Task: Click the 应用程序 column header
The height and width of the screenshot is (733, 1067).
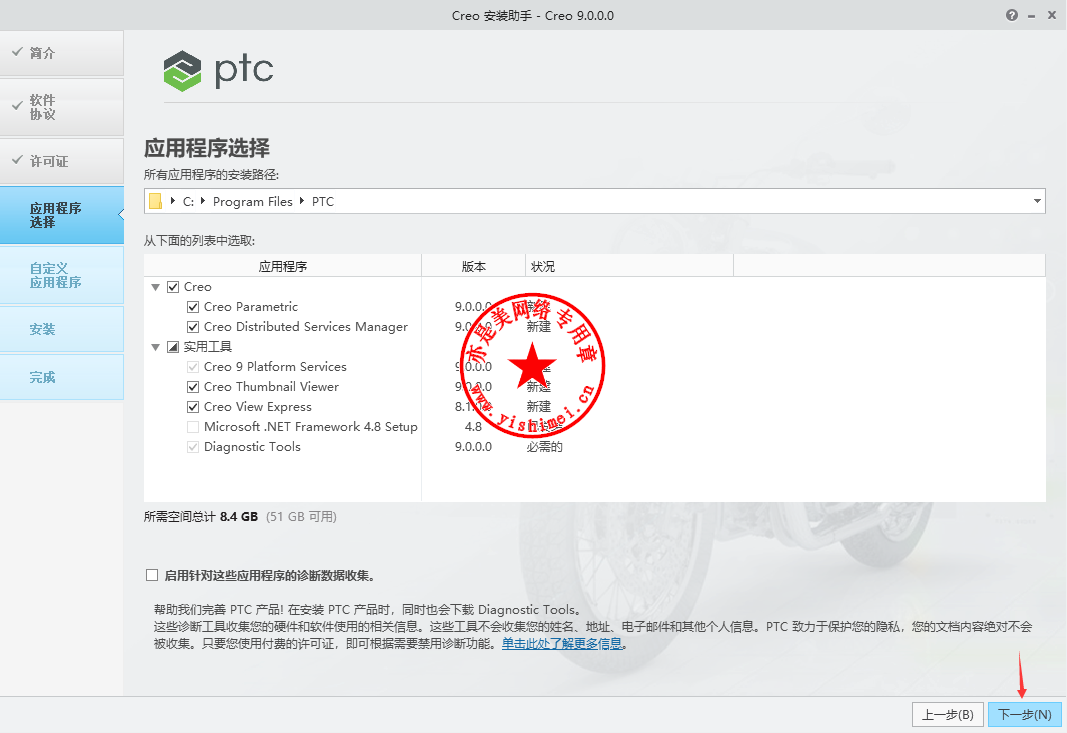Action: coord(283,266)
